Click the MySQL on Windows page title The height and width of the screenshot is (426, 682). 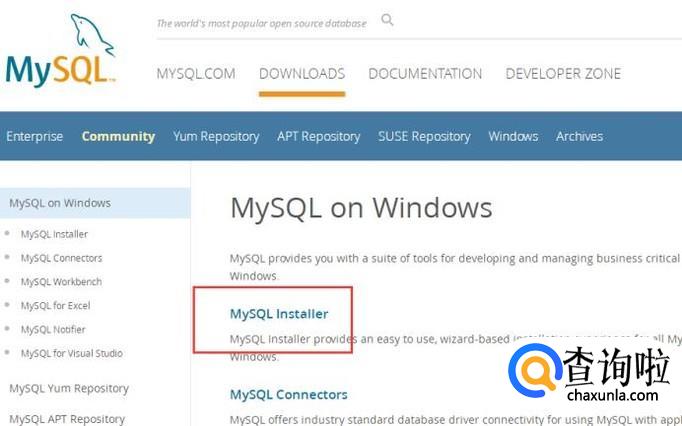pyautogui.click(x=361, y=208)
